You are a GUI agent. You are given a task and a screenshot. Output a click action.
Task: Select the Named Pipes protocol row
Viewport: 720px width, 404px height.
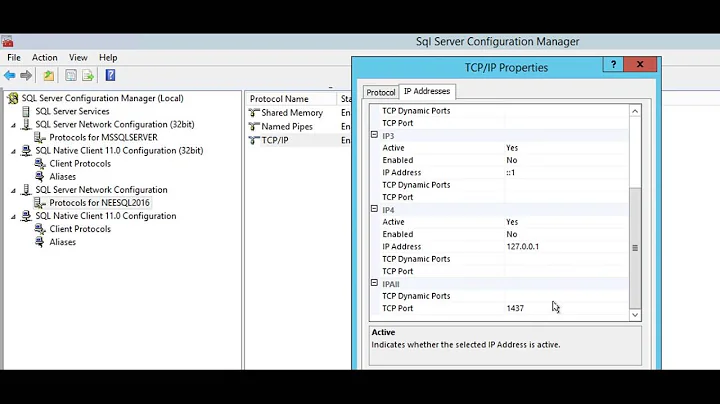click(287, 127)
